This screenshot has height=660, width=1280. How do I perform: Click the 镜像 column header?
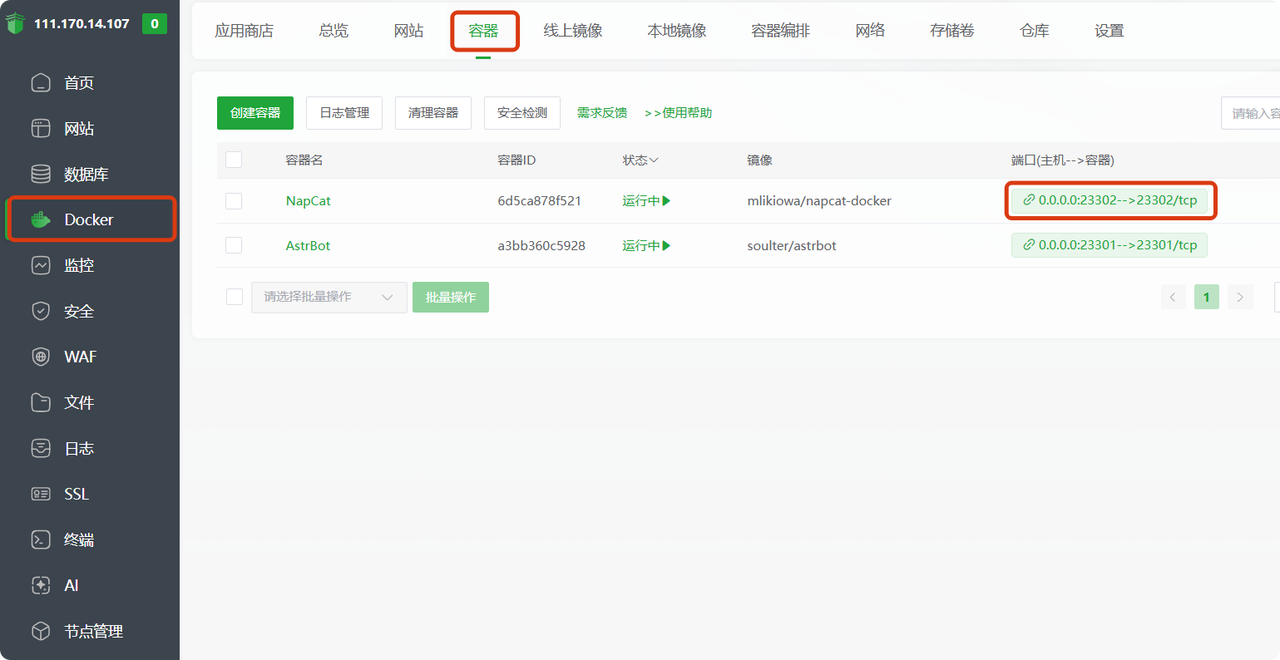click(760, 160)
